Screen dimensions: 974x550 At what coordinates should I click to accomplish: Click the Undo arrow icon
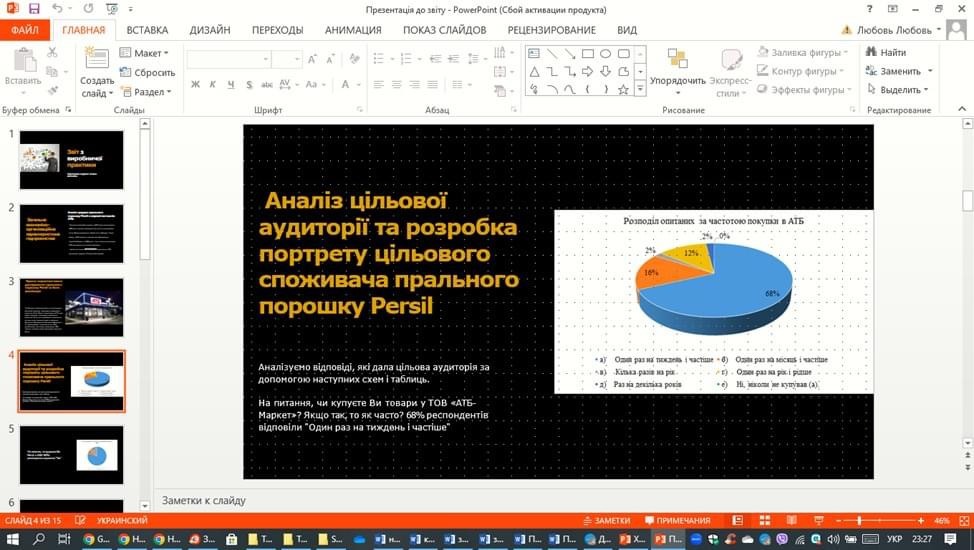pyautogui.click(x=57, y=8)
